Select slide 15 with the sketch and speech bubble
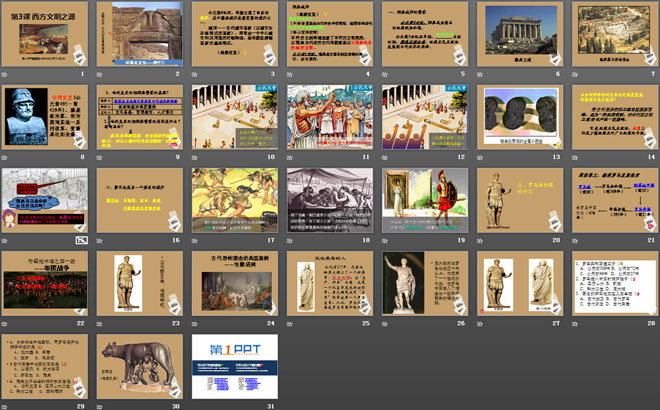The height and width of the screenshot is (410, 660). point(45,200)
